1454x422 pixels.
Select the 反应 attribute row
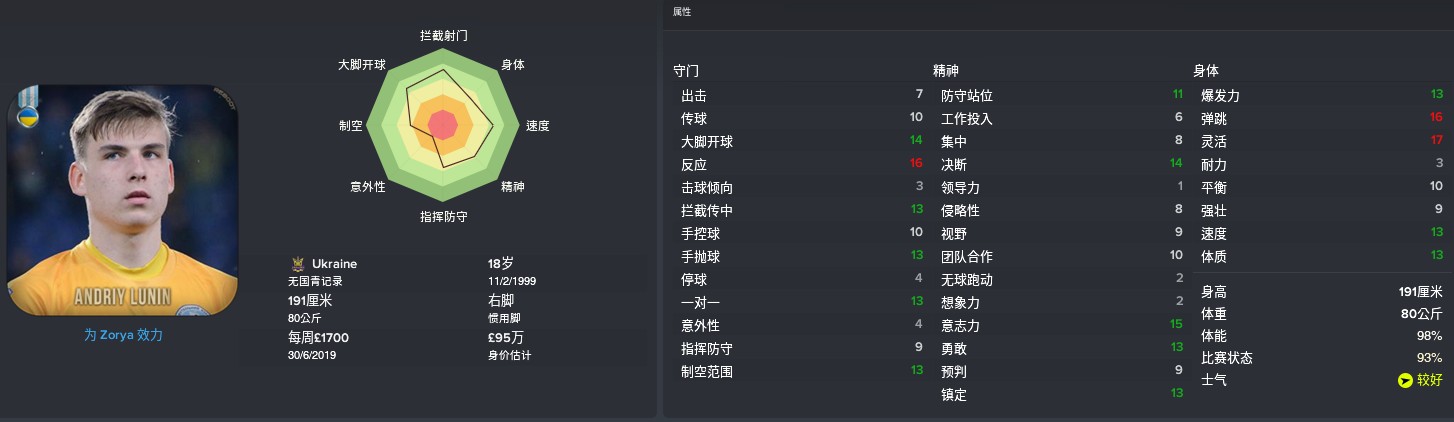(x=802, y=164)
